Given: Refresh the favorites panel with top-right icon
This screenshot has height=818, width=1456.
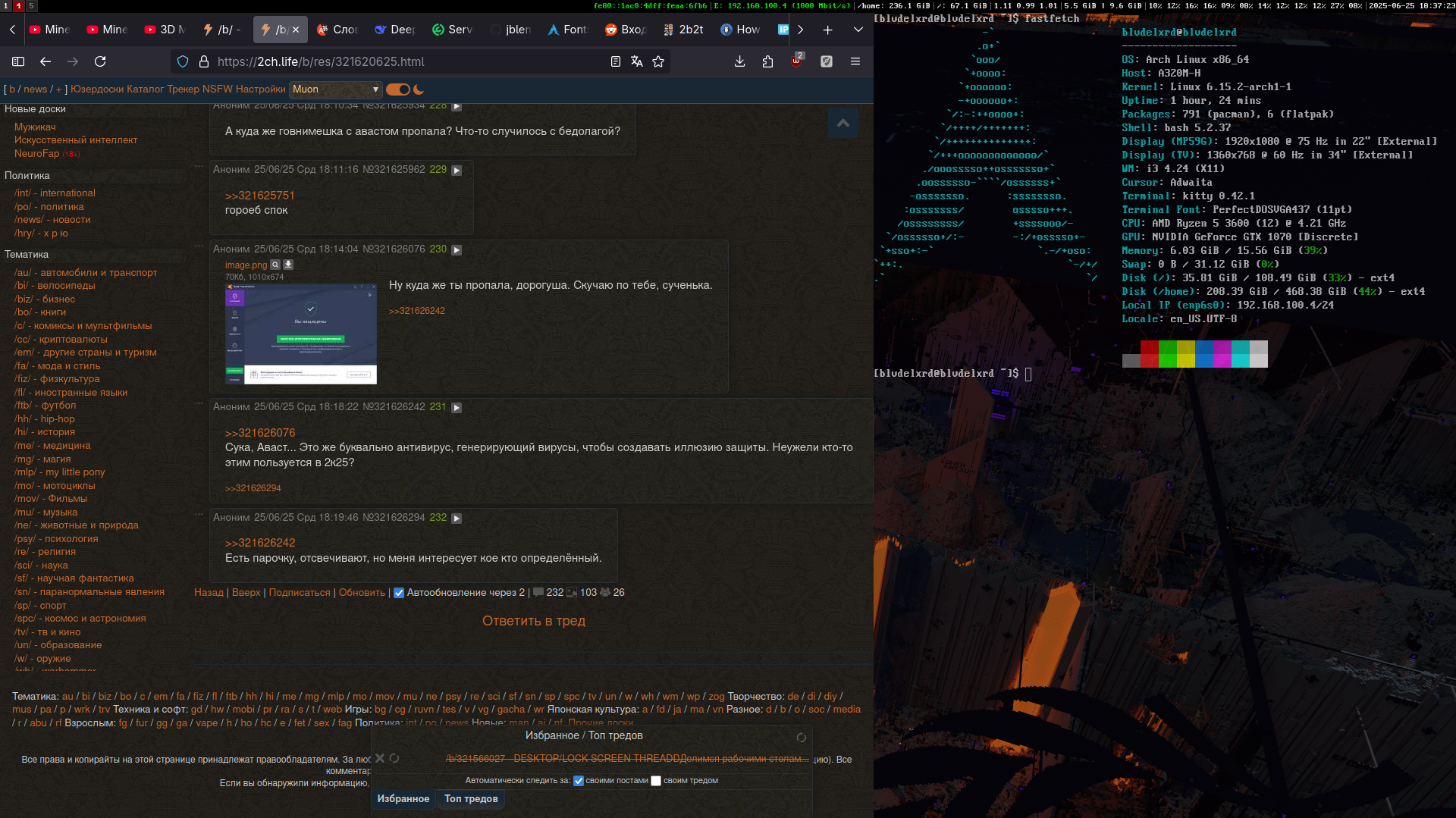Looking at the screenshot, I should [x=802, y=738].
